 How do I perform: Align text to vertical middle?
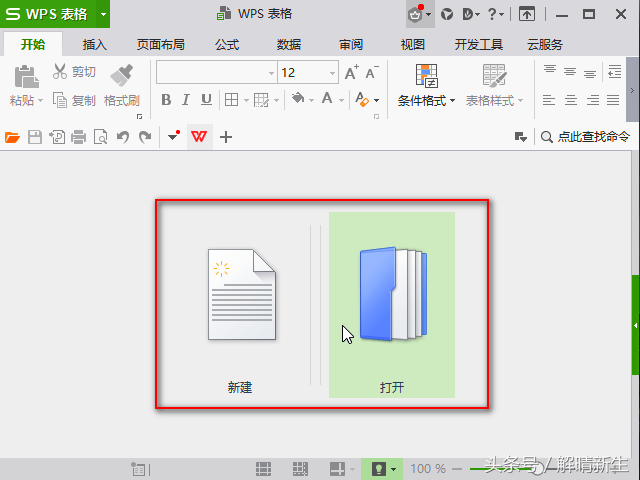point(570,72)
